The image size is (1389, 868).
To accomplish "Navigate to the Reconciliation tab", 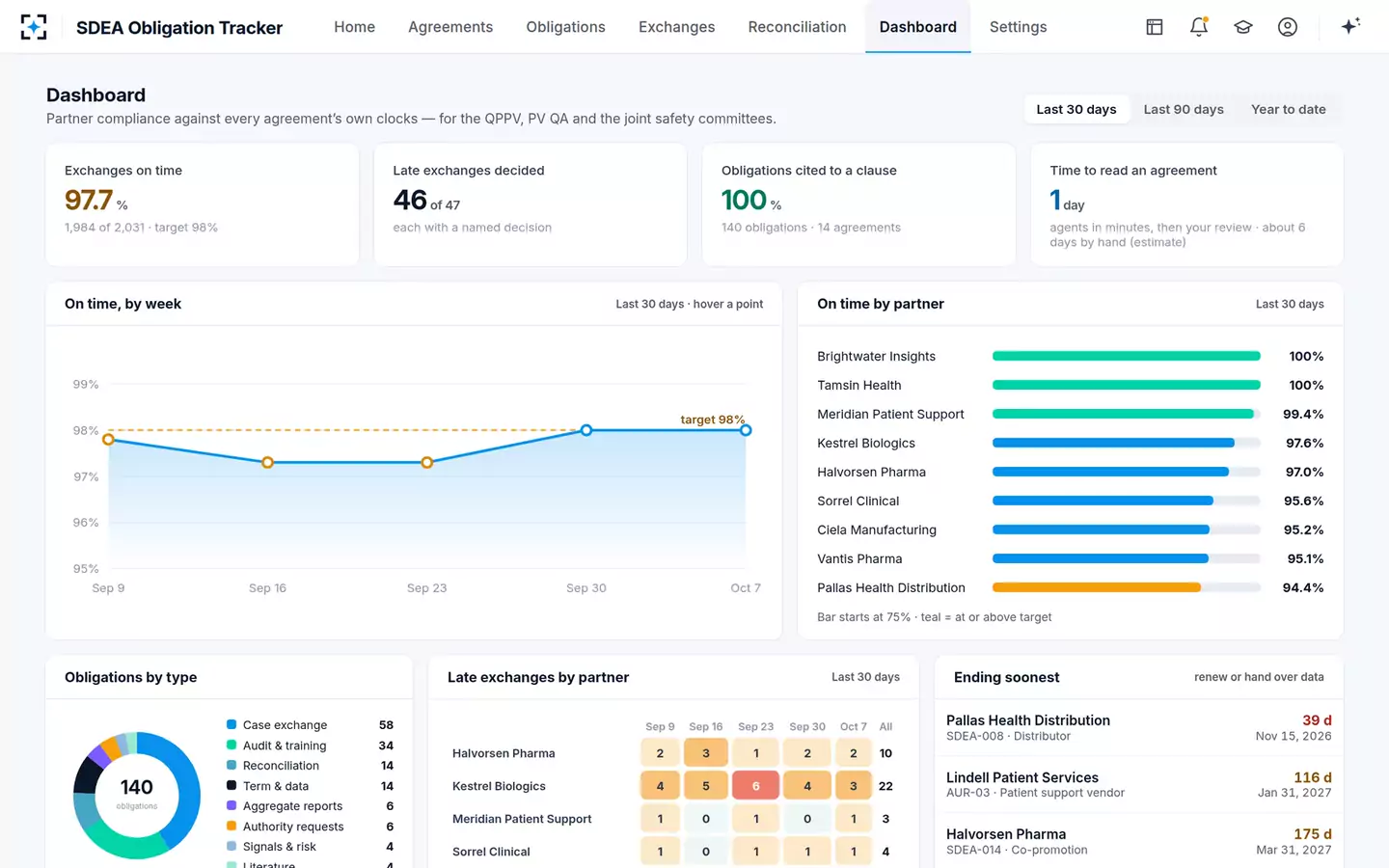I will click(797, 27).
